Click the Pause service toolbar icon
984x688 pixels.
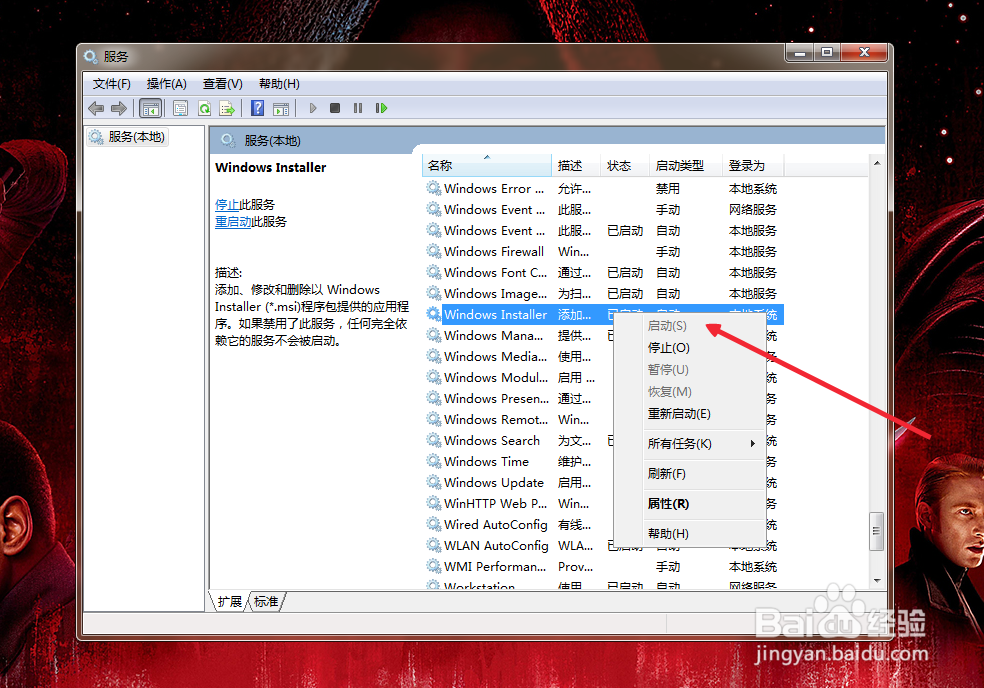(358, 108)
